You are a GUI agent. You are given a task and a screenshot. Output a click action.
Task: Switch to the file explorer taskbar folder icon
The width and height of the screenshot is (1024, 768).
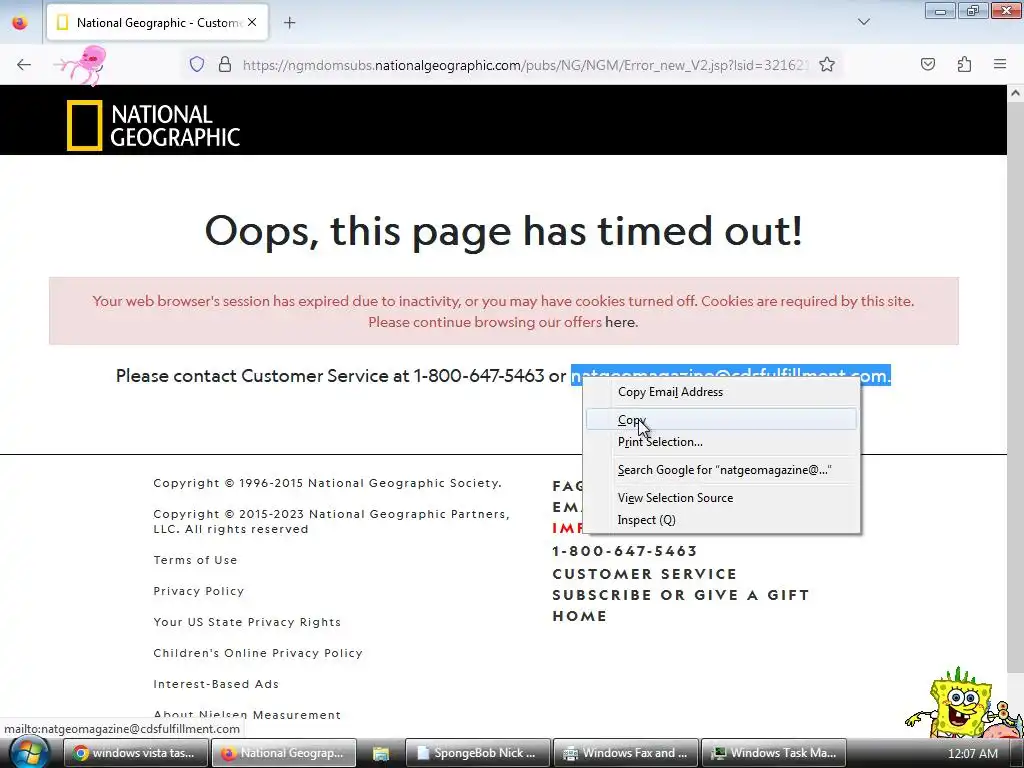click(x=381, y=753)
